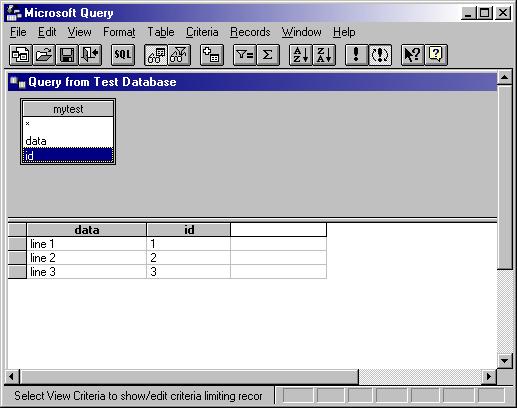Image resolution: width=517 pixels, height=408 pixels.
Task: Click the row selector for line 3
Action: (x=17, y=272)
